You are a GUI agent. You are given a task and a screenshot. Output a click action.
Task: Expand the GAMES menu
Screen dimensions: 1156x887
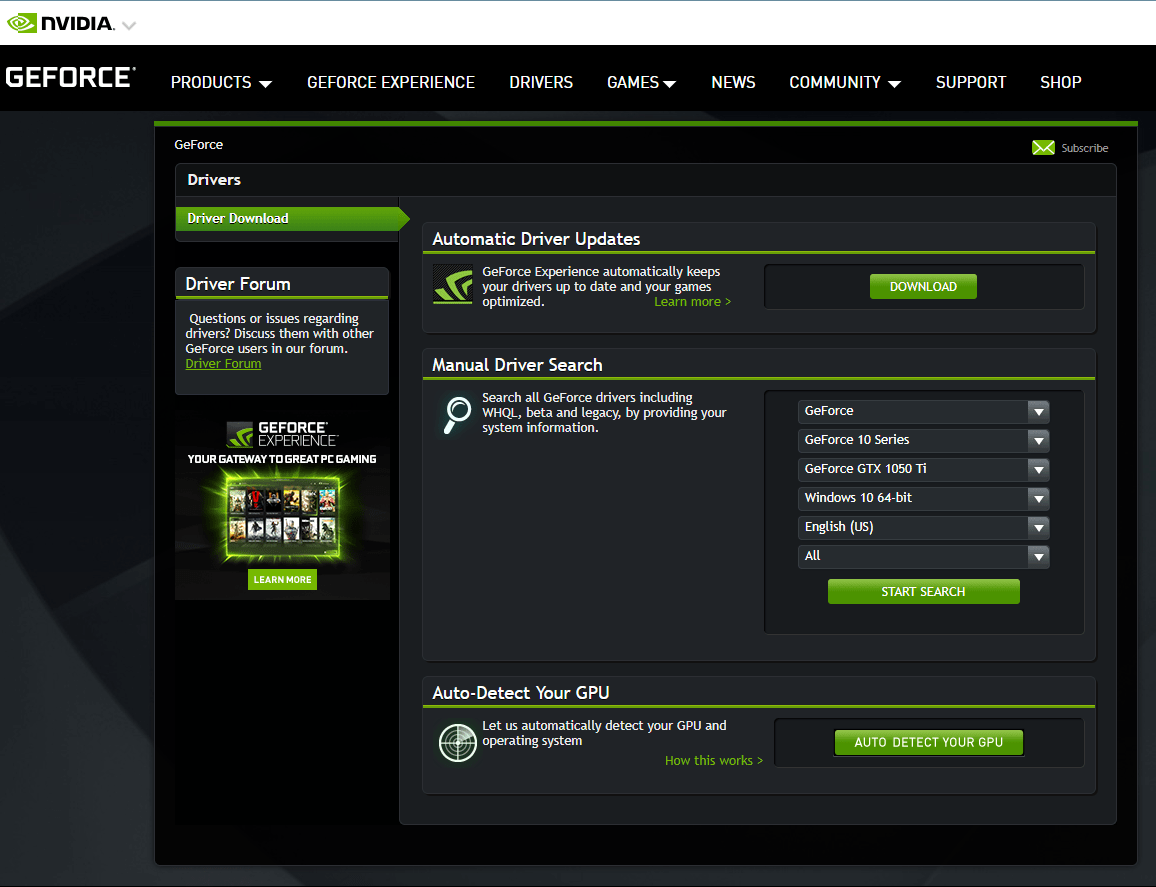pyautogui.click(x=641, y=83)
